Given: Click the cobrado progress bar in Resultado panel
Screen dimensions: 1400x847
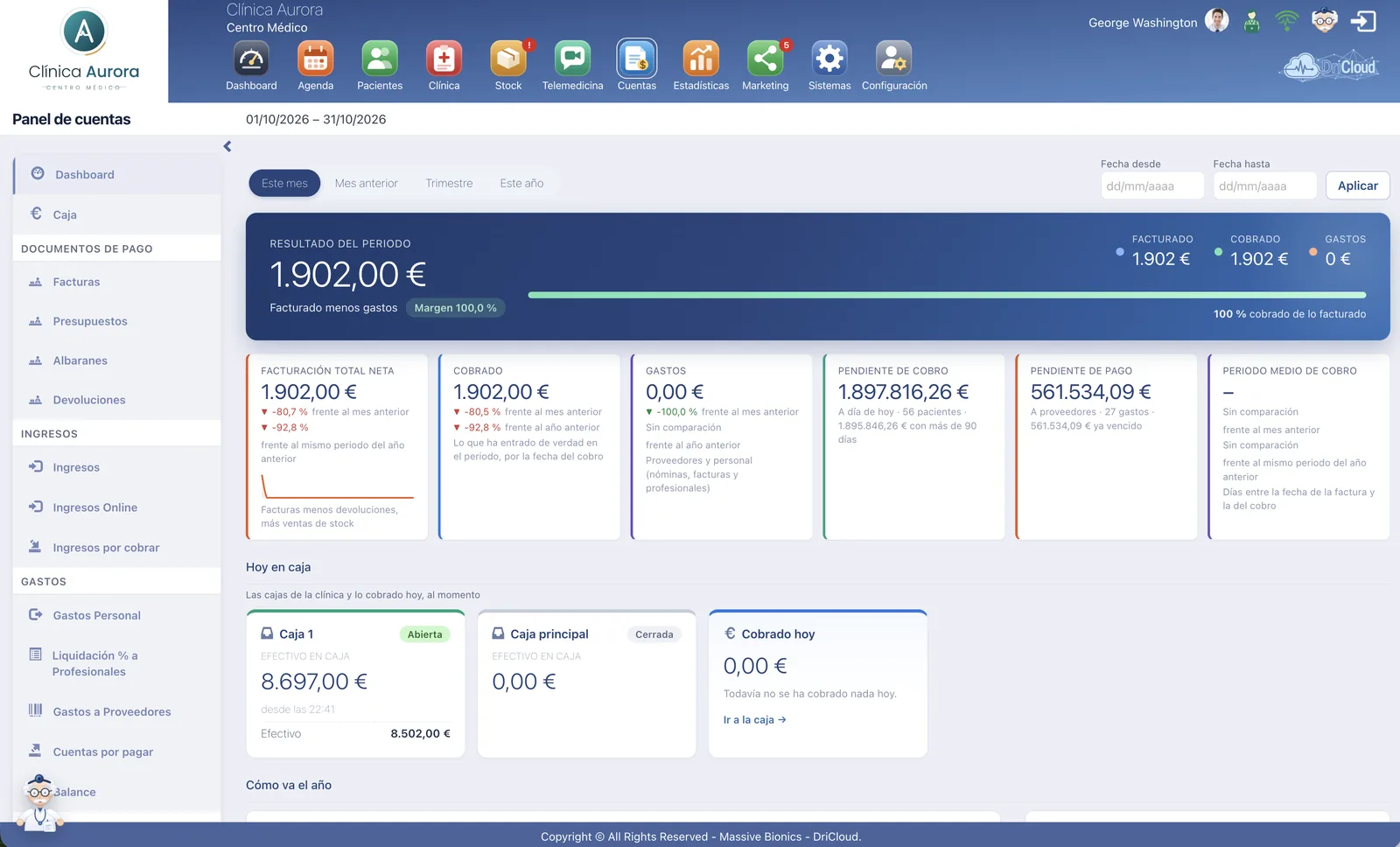Looking at the screenshot, I should pyautogui.click(x=947, y=295).
